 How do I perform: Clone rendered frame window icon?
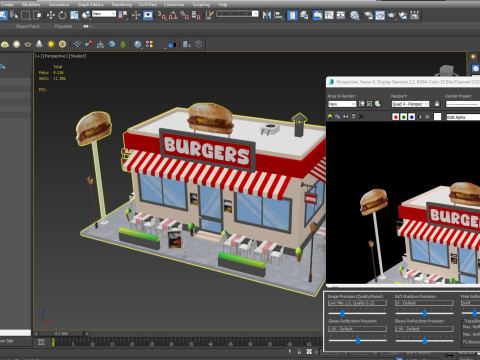coord(346,116)
